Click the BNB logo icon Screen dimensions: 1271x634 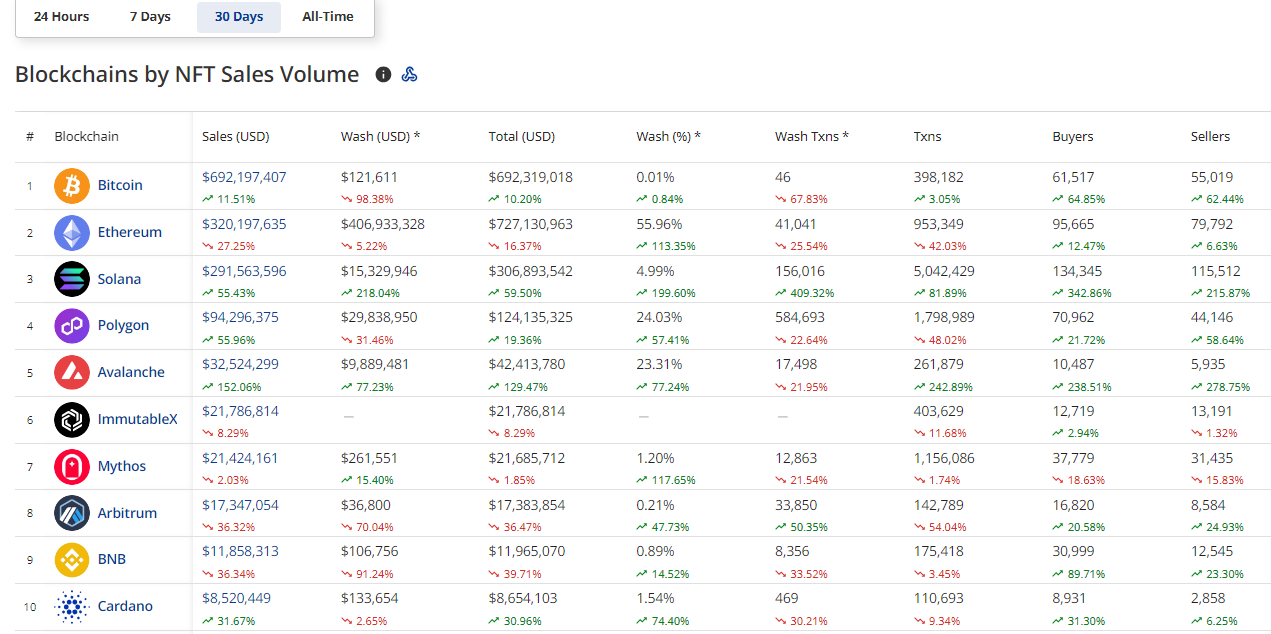point(72,560)
